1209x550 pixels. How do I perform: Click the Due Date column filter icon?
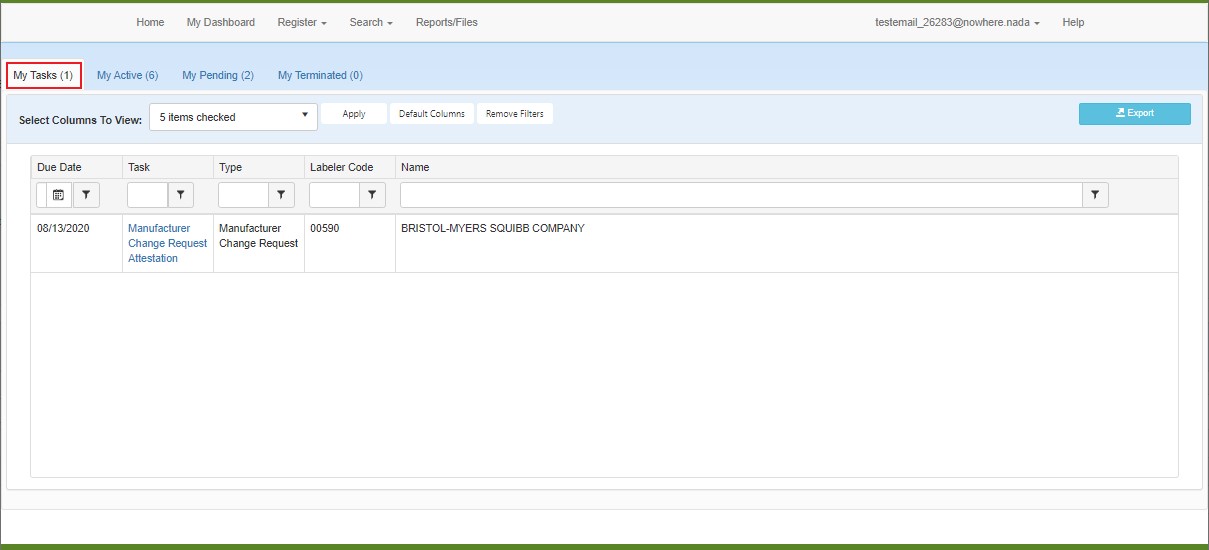(x=86, y=195)
